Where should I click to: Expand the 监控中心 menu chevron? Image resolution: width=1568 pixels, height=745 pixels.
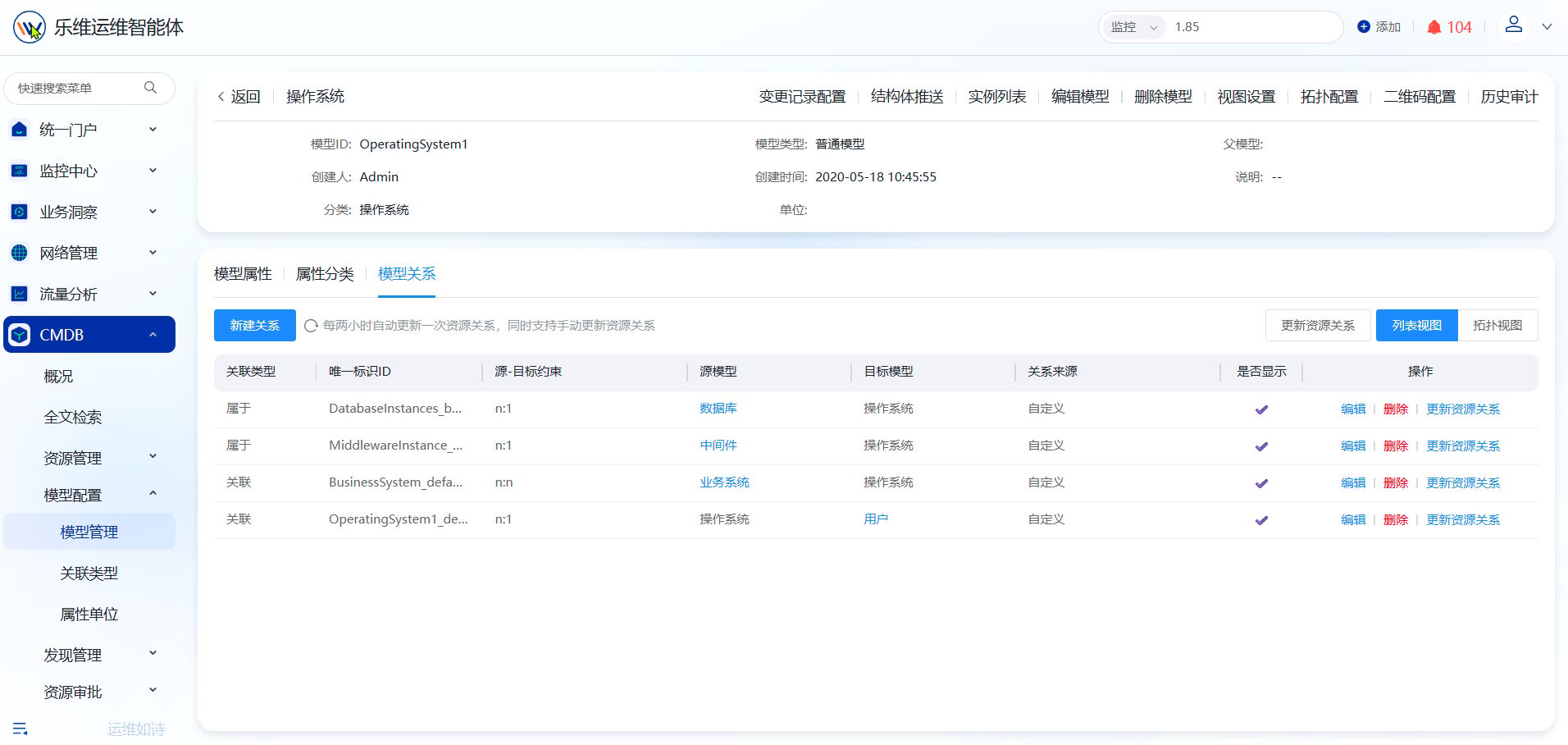tap(153, 171)
